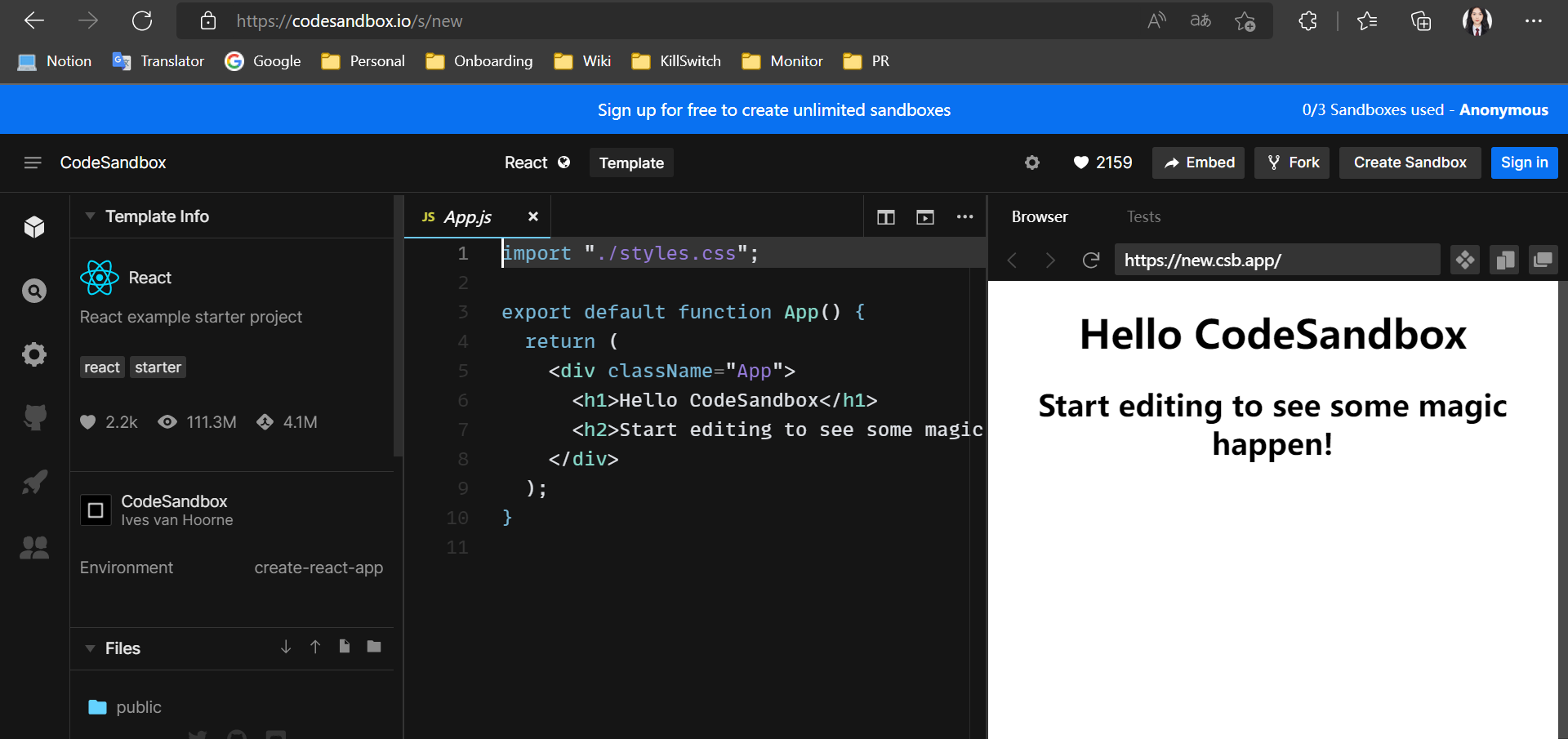Open the Live collaboration people icon
1568x739 pixels.
pyautogui.click(x=34, y=547)
